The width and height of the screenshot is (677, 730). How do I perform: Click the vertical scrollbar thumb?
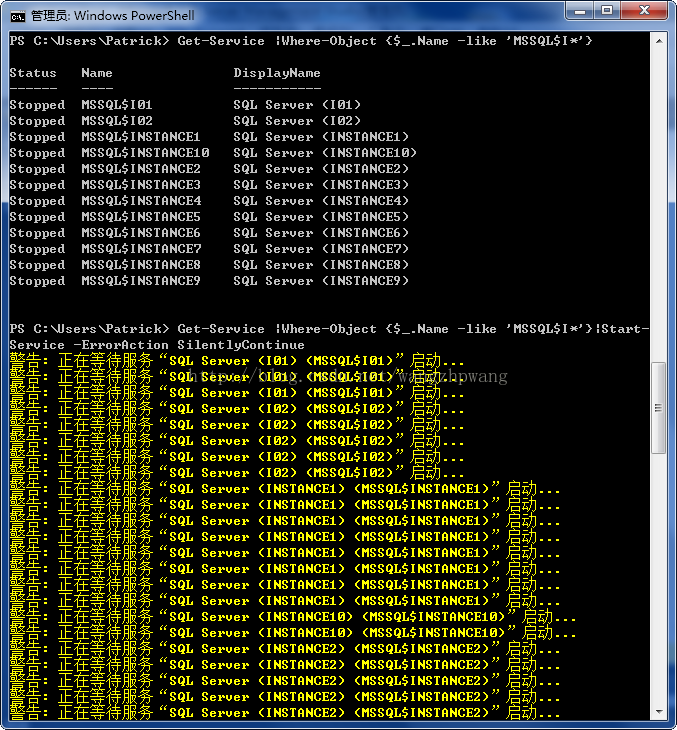pos(659,408)
